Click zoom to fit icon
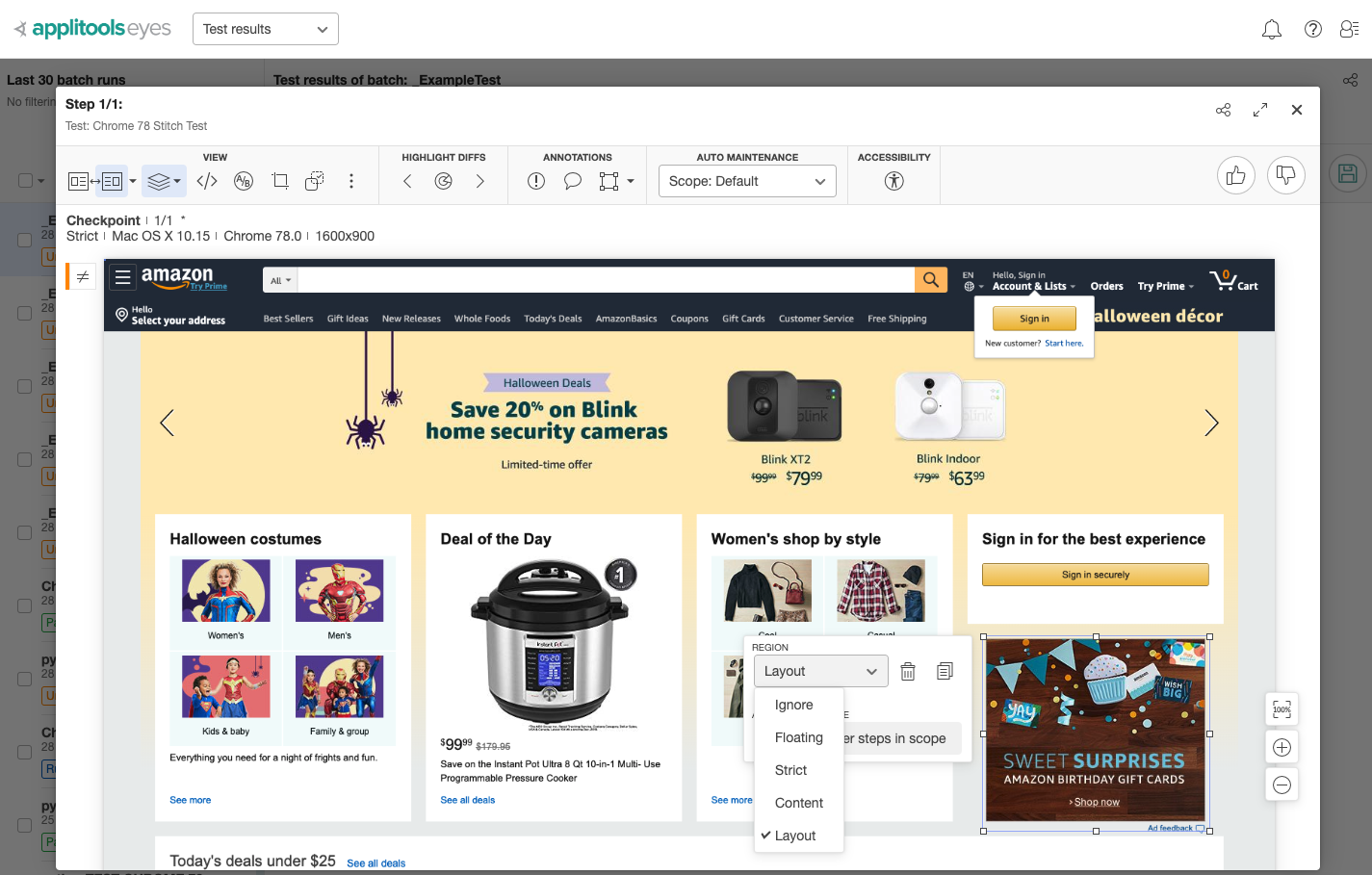The height and width of the screenshot is (875, 1372). [1282, 709]
